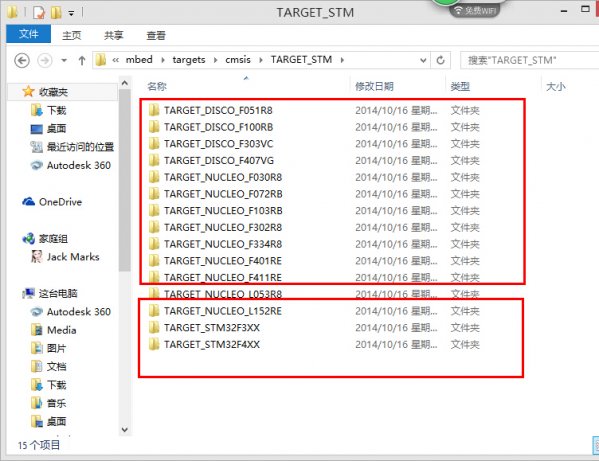Expand breadcrumb arrow after TARGET_STM
Image resolution: width=599 pixels, height=461 pixels.
(342, 60)
